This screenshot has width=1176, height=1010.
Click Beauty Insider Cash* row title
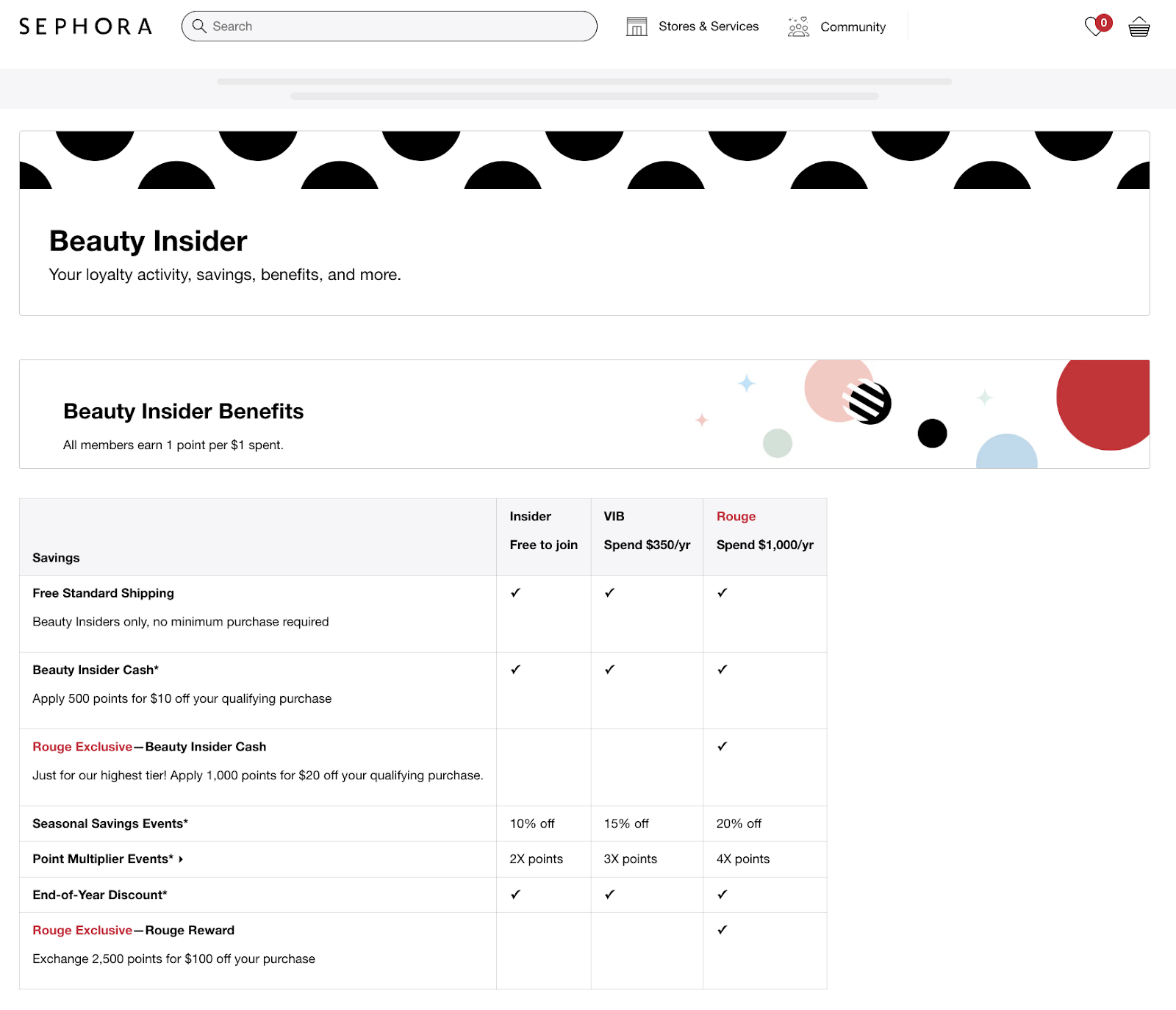[96, 670]
